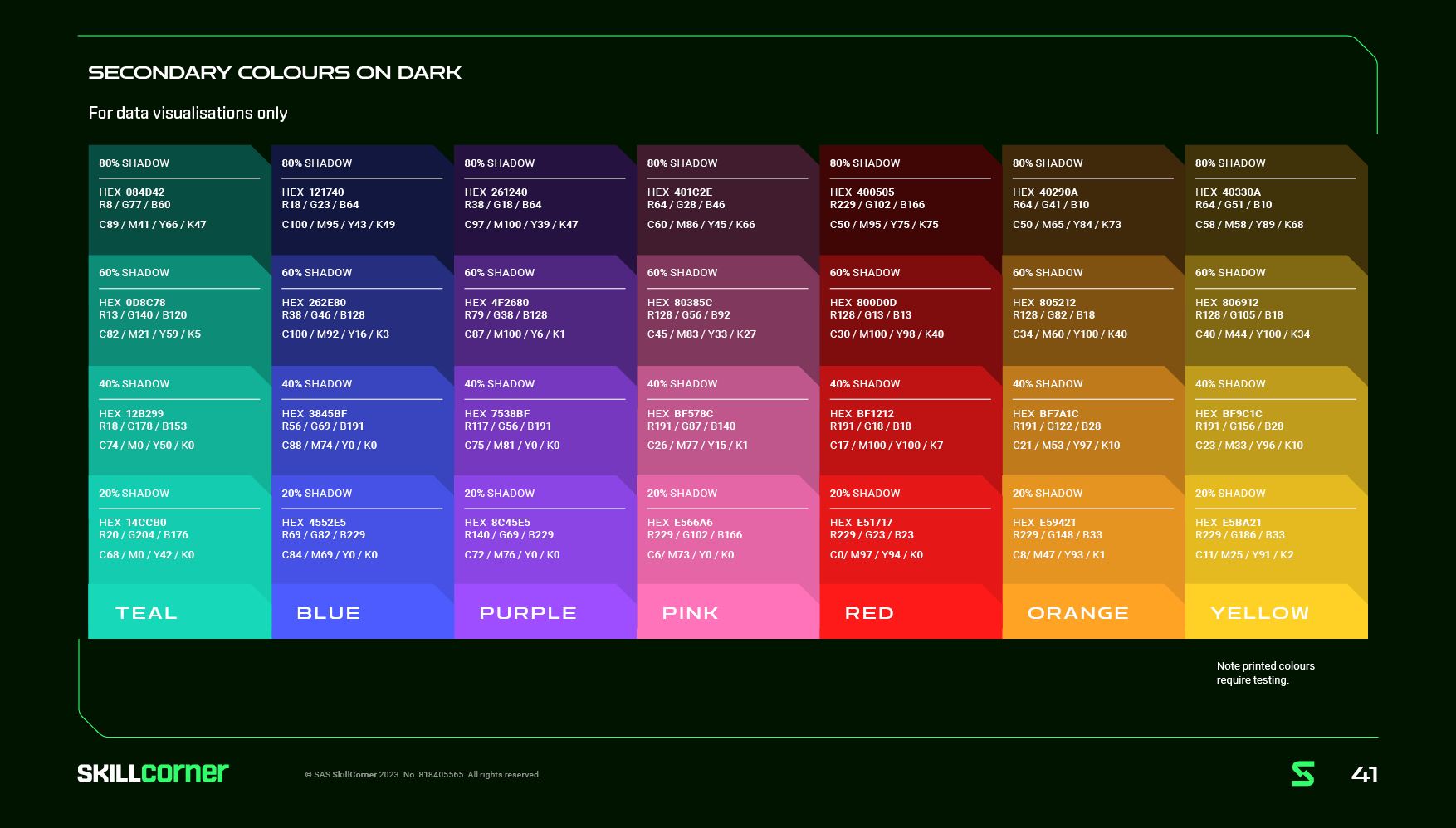Click the HEX 8C45E5 purple swatch
This screenshot has height=828, width=1456.
(x=545, y=529)
